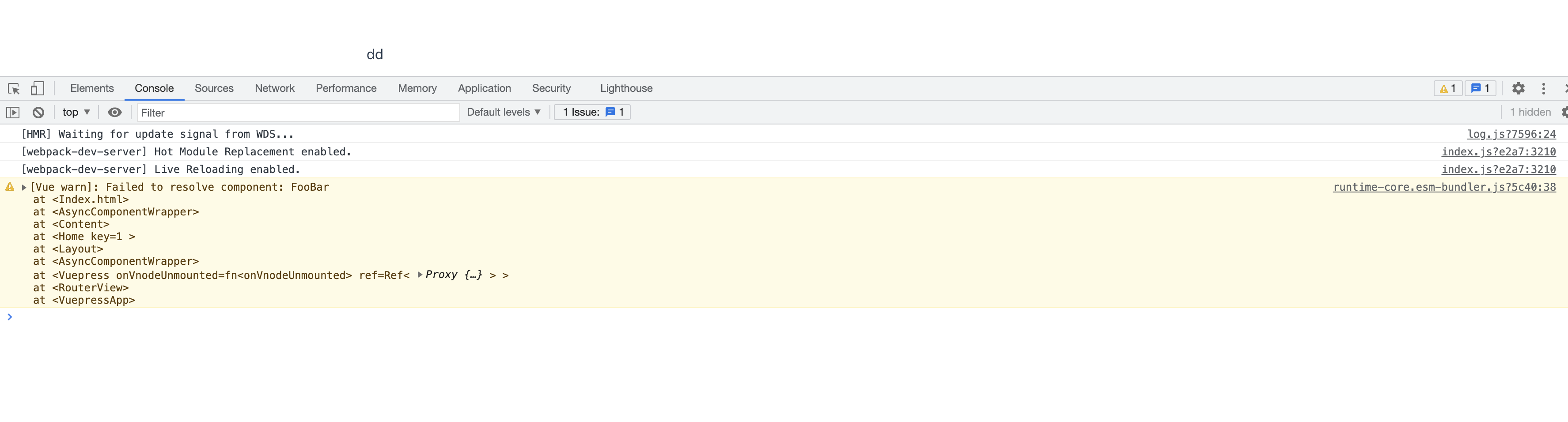The image size is (1568, 422).
Task: Open DevTools settings gear
Action: coord(1519,88)
